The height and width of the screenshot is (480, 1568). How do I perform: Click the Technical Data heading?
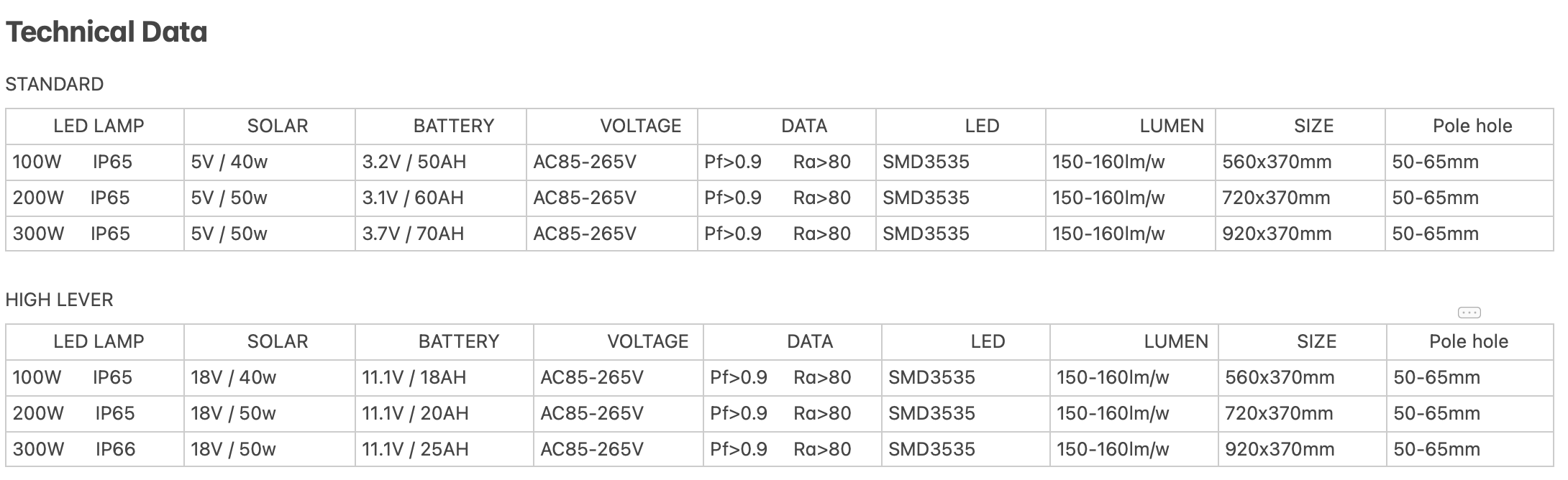(106, 32)
